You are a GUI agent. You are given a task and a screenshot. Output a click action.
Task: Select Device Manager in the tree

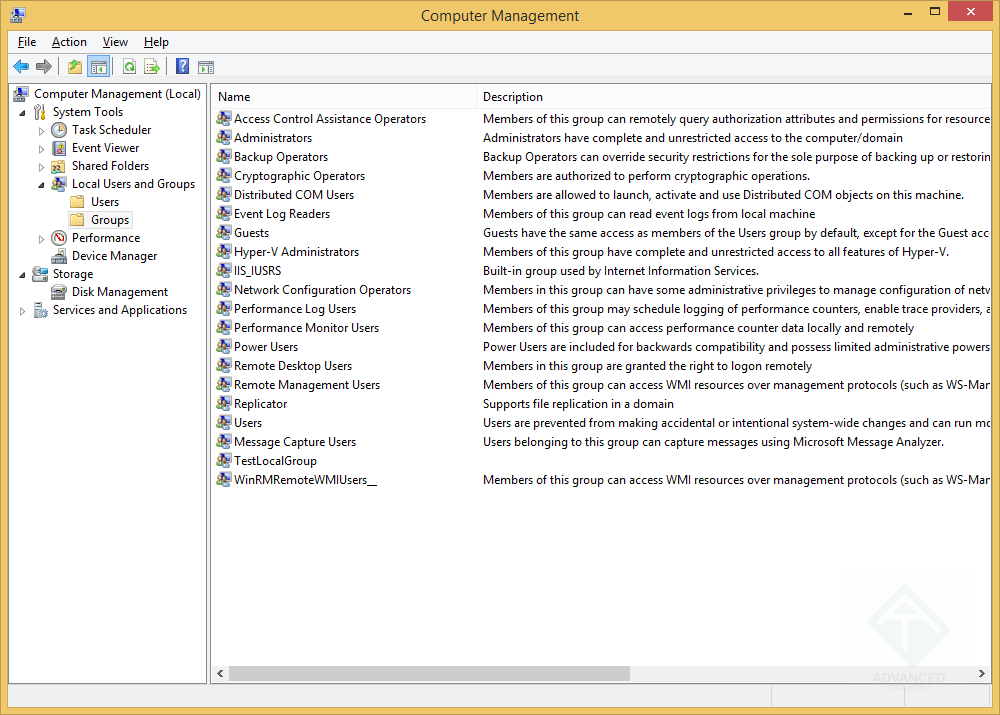click(114, 256)
